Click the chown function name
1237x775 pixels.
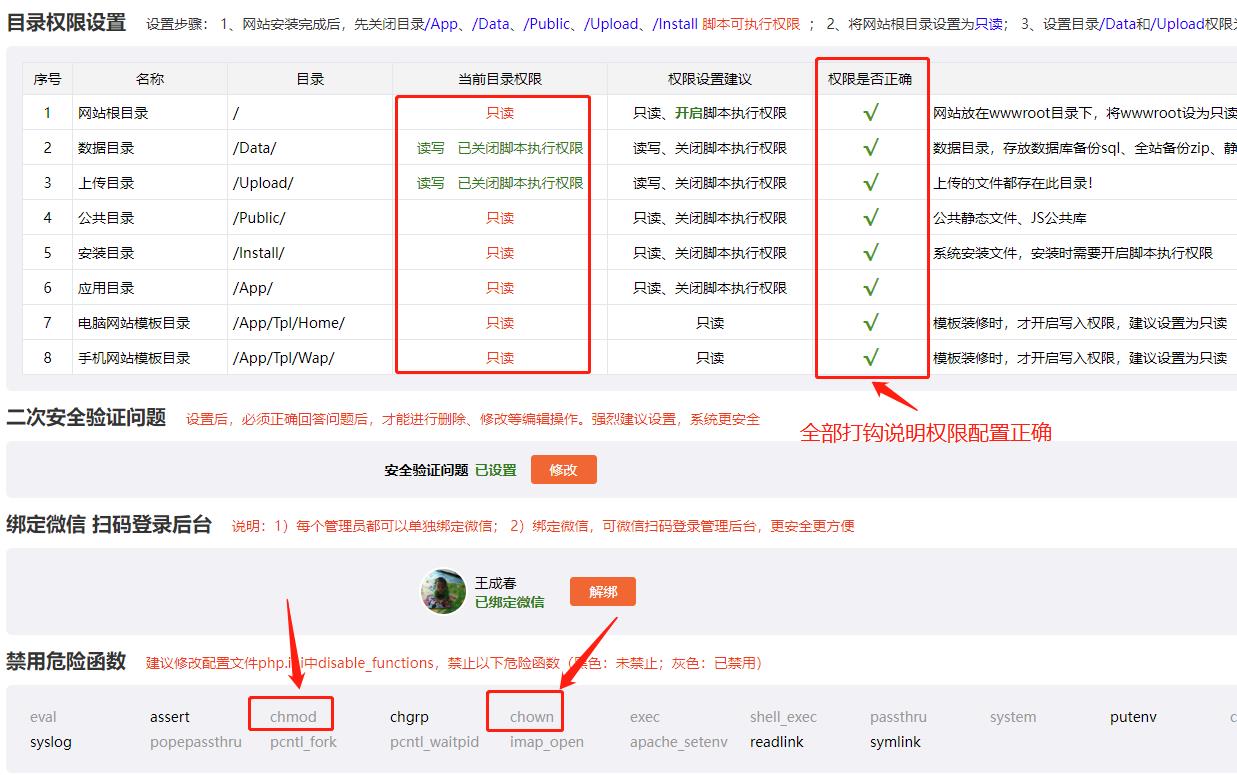pos(531,717)
